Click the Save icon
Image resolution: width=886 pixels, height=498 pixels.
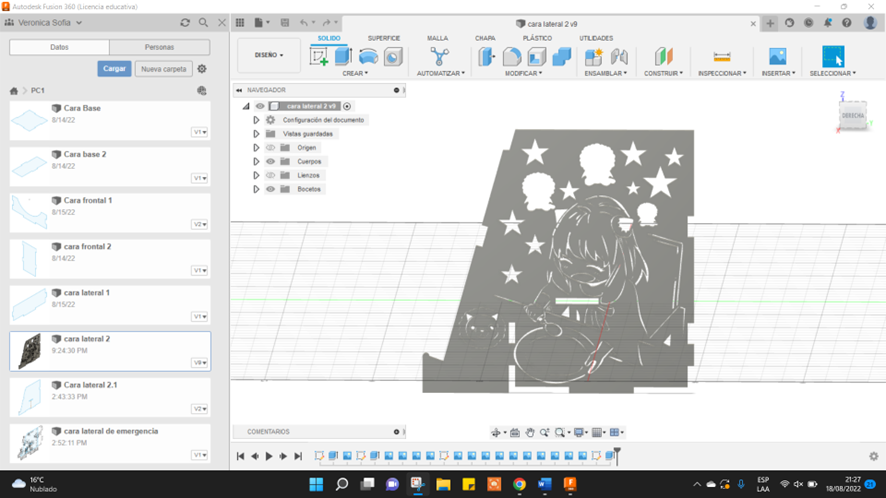(x=285, y=23)
